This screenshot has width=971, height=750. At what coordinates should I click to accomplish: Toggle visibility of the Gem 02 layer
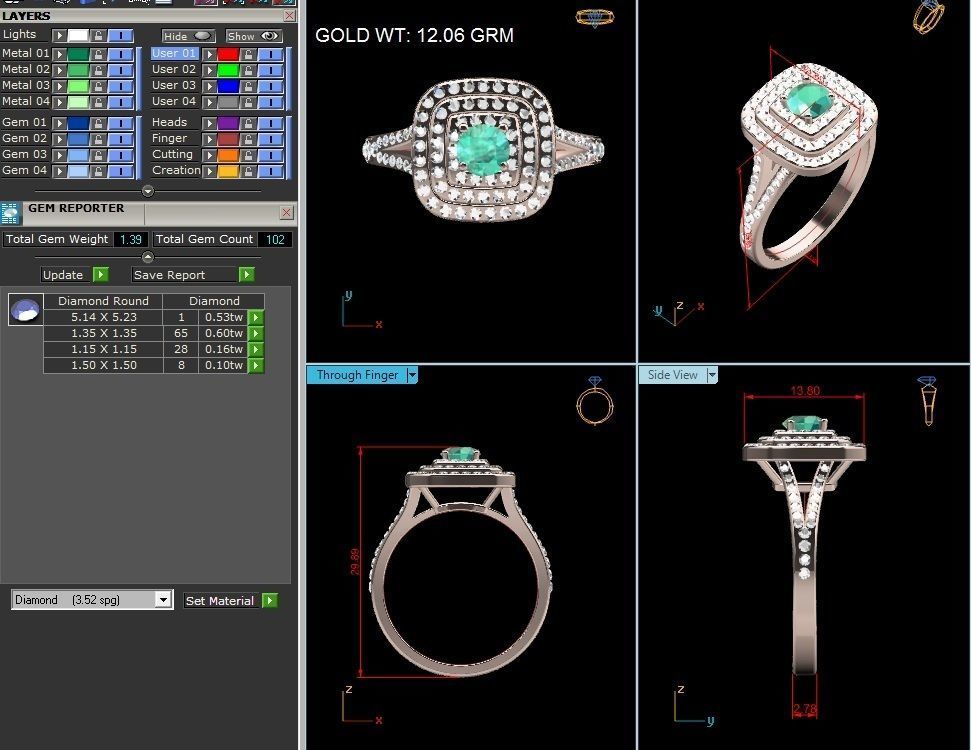click(x=121, y=139)
